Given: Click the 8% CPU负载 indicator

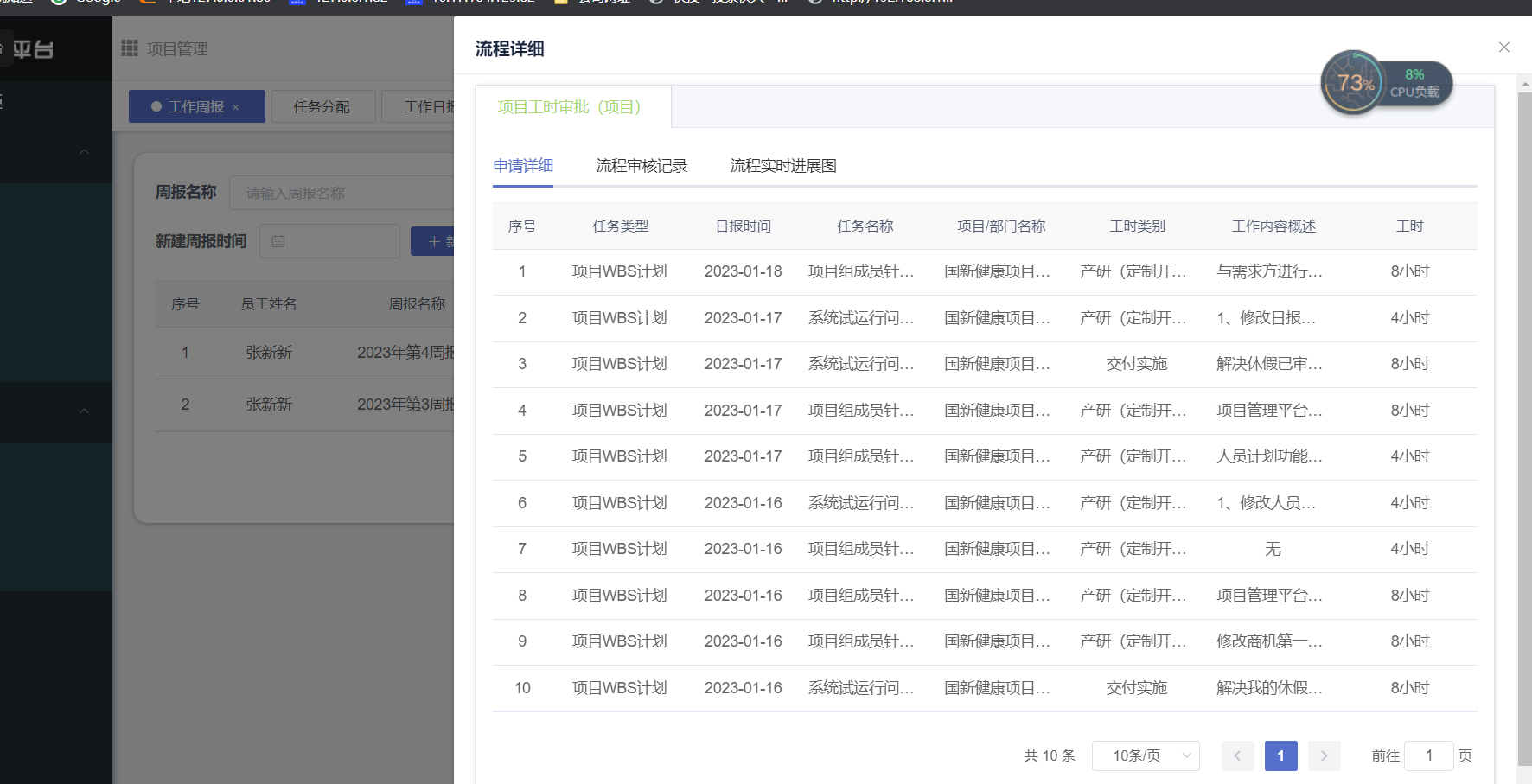Looking at the screenshot, I should tap(1414, 83).
